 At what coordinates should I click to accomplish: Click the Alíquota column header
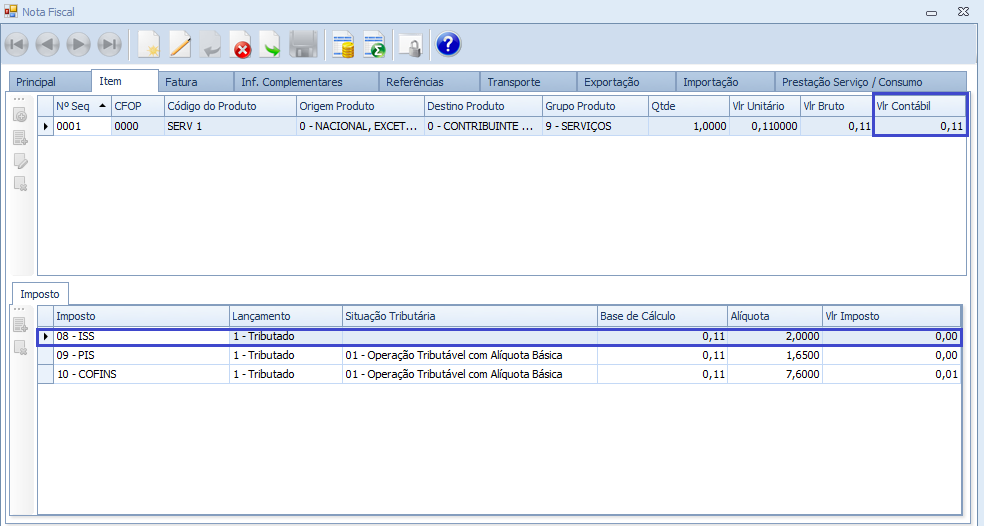tap(772, 316)
